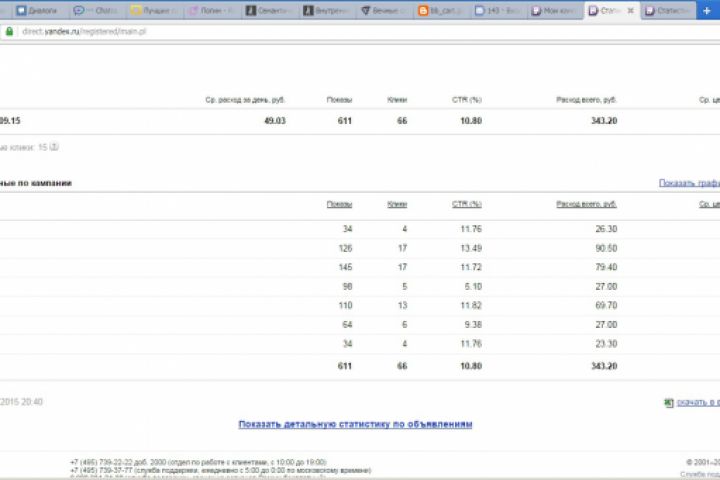Close the active statistics tab
The image size is (720, 480).
coord(630,10)
